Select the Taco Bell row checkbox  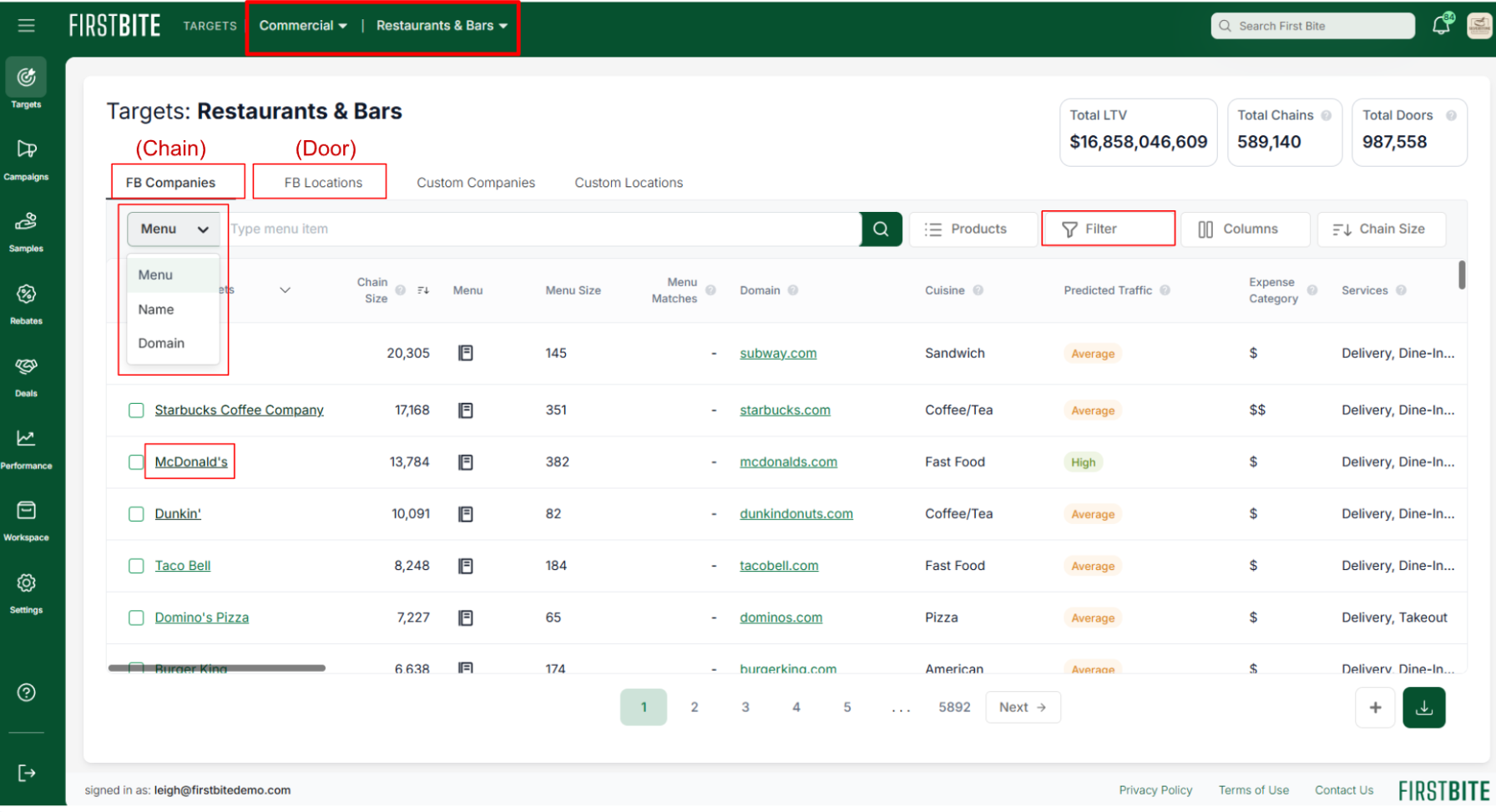(x=136, y=566)
